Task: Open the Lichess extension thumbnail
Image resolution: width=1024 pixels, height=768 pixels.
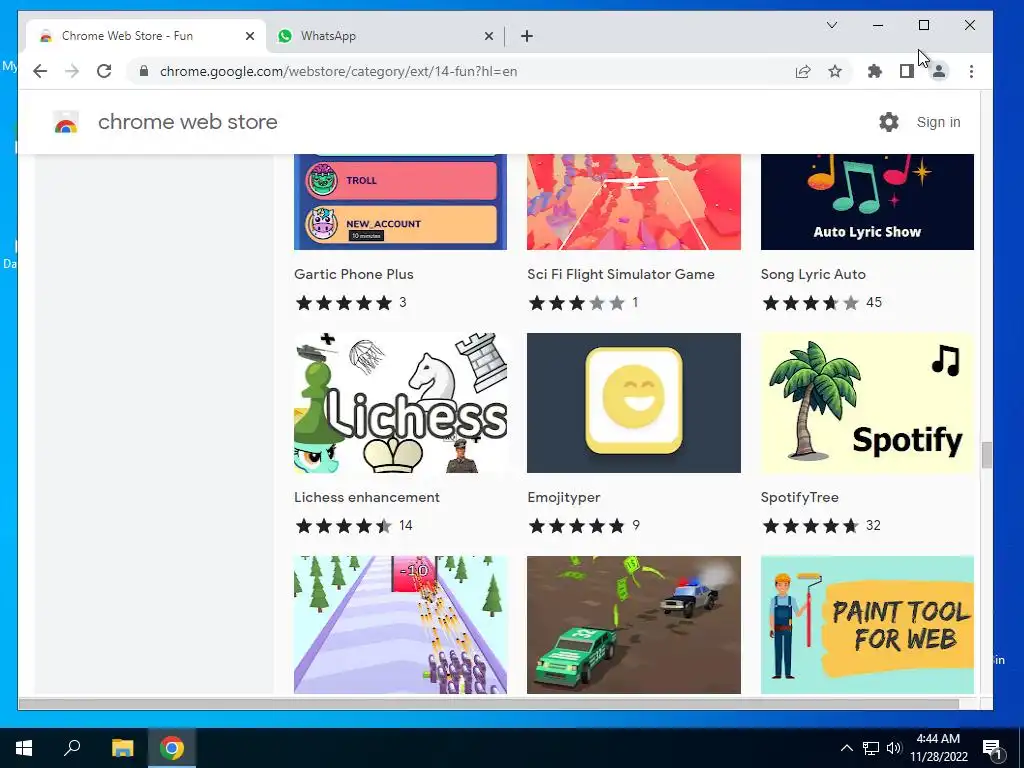Action: click(400, 403)
